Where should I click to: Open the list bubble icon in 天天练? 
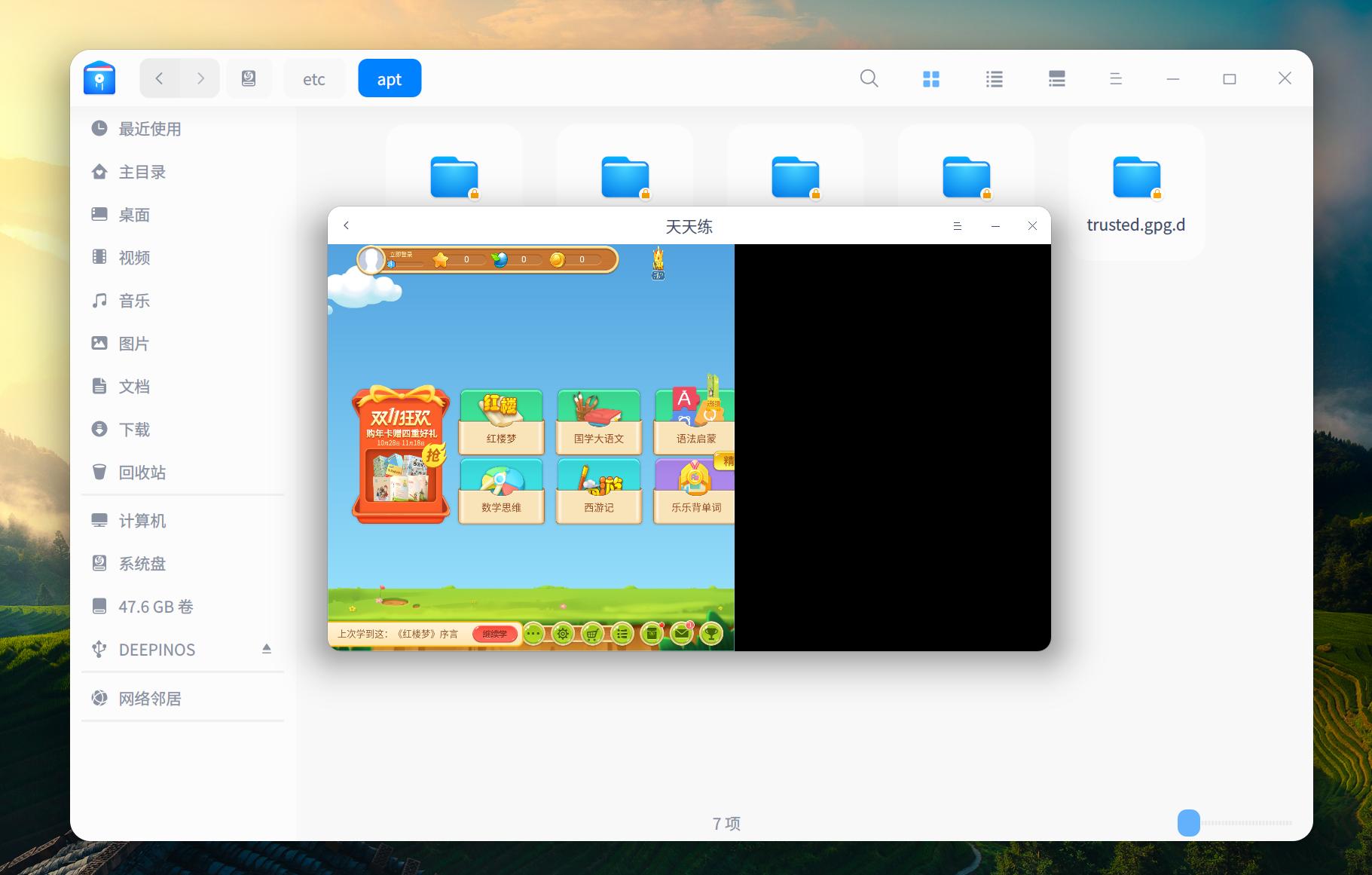click(x=622, y=634)
